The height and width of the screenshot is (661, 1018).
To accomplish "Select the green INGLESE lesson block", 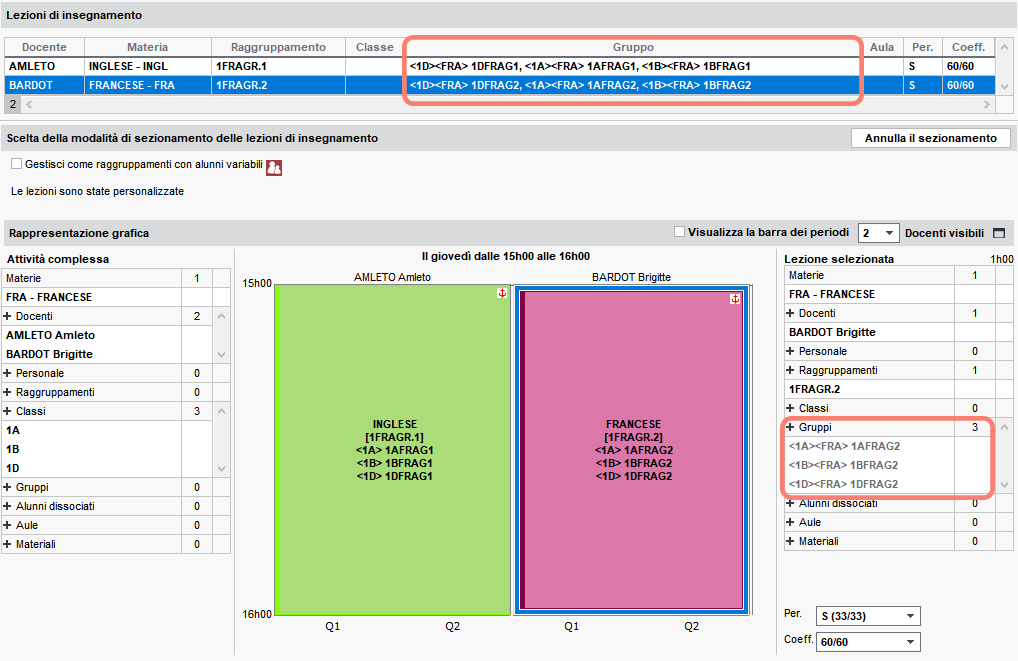I will pos(393,450).
